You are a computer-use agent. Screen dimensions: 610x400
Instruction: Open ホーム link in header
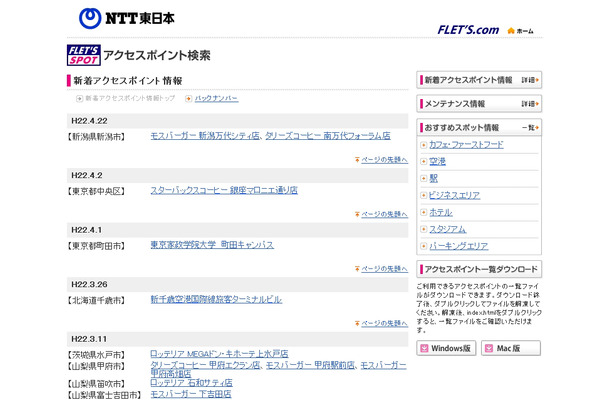pyautogui.click(x=525, y=31)
